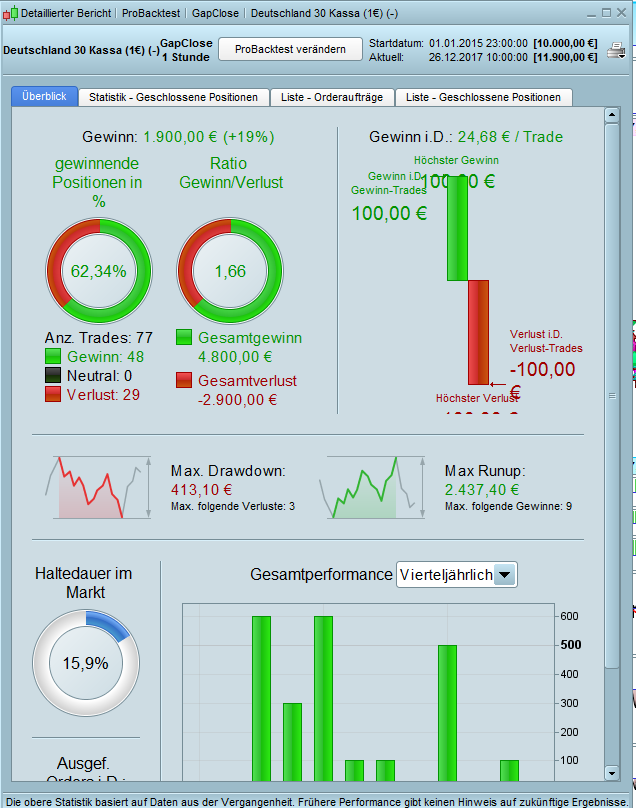Click the scrollbar down arrow

612,773
